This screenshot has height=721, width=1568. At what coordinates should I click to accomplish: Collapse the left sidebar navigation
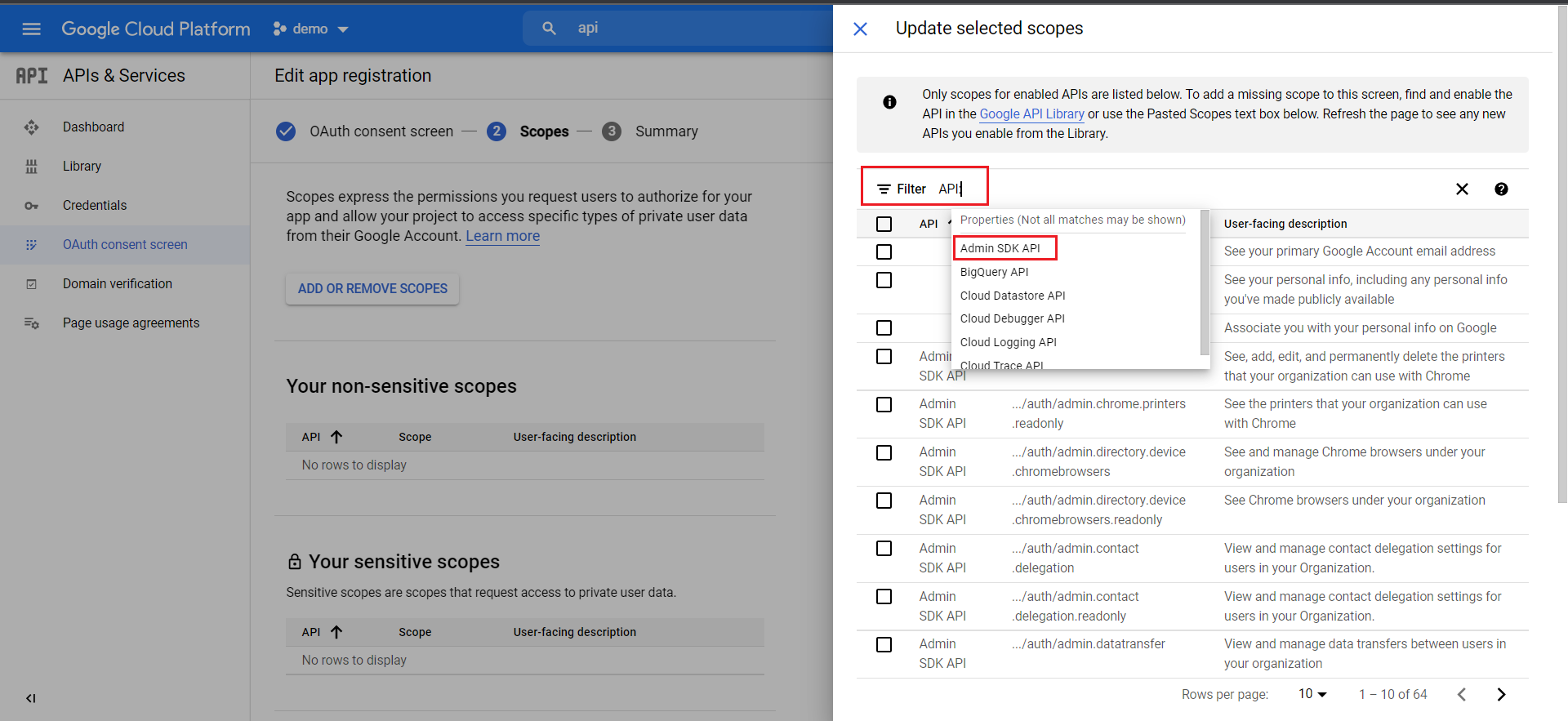[x=30, y=698]
